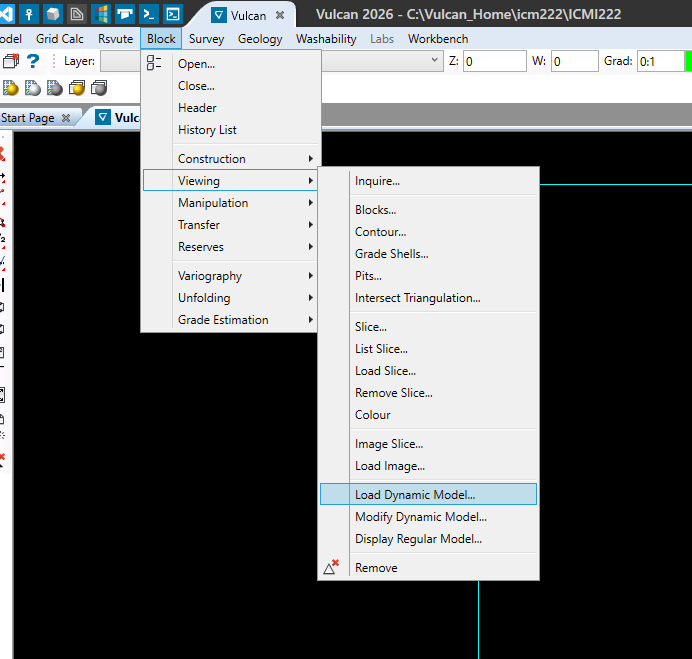The width and height of the screenshot is (692, 659).
Task: Choose Contour... in the Viewing submenu
Action: click(428, 232)
